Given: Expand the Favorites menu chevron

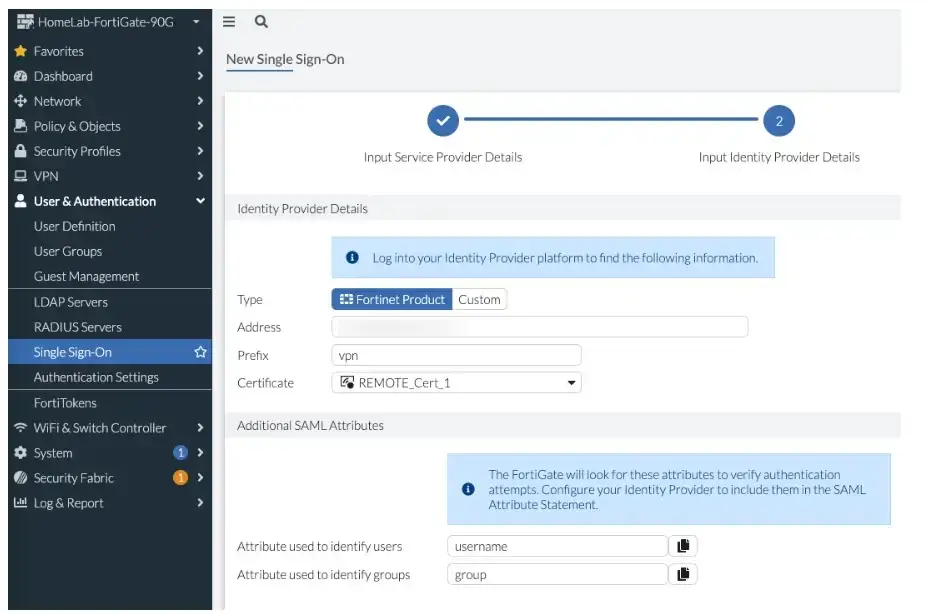Looking at the screenshot, I should tap(200, 51).
